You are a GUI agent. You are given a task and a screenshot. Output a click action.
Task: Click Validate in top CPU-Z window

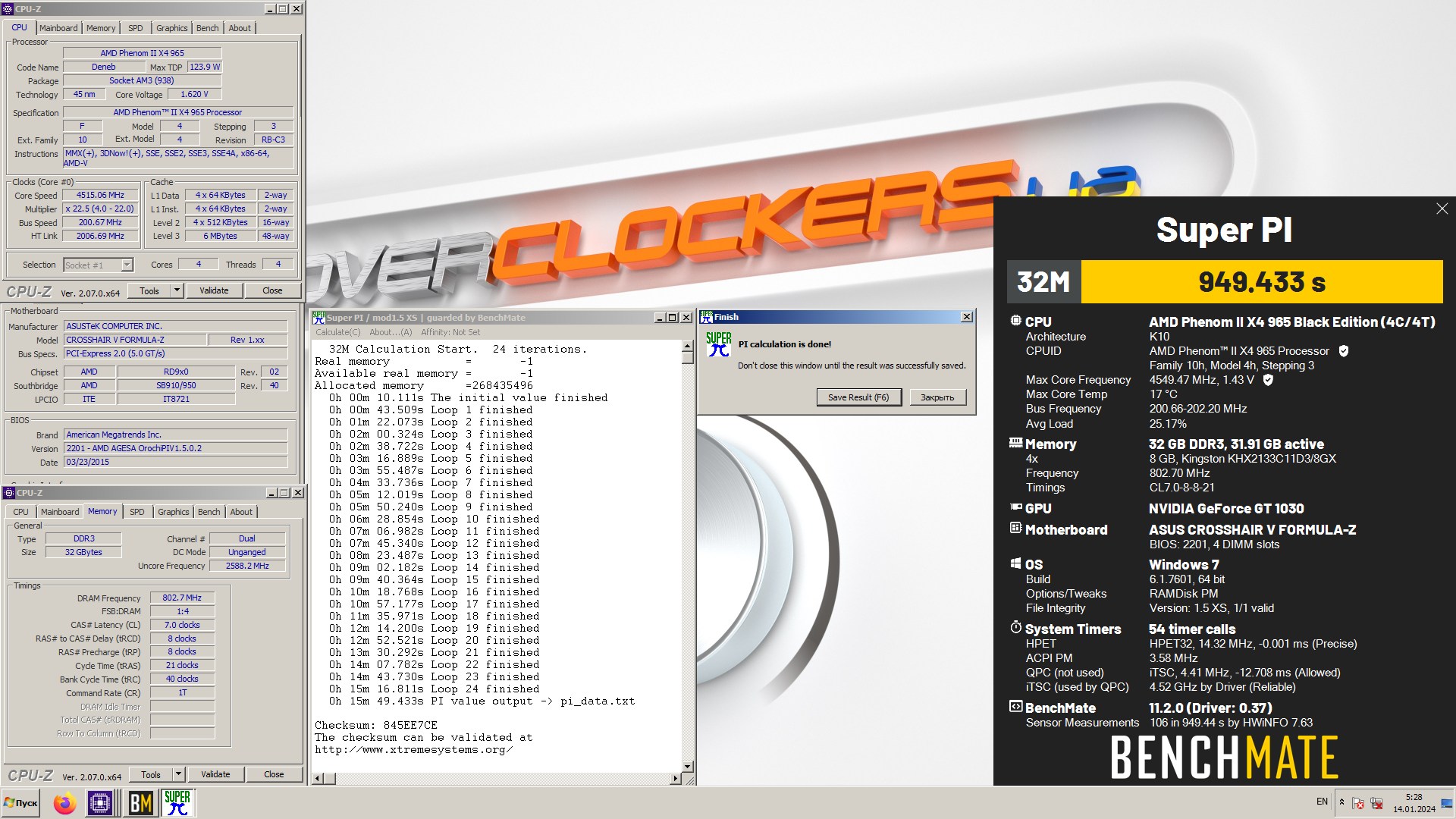(214, 290)
